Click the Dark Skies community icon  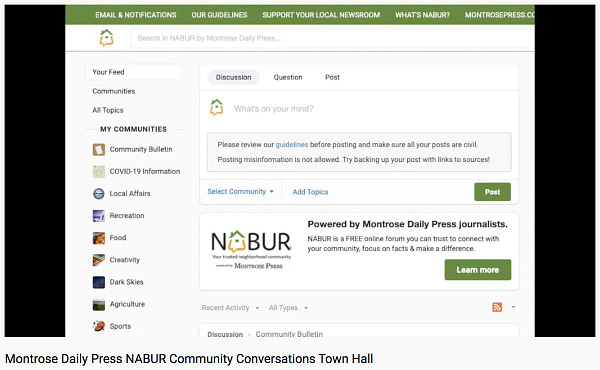pos(99,282)
